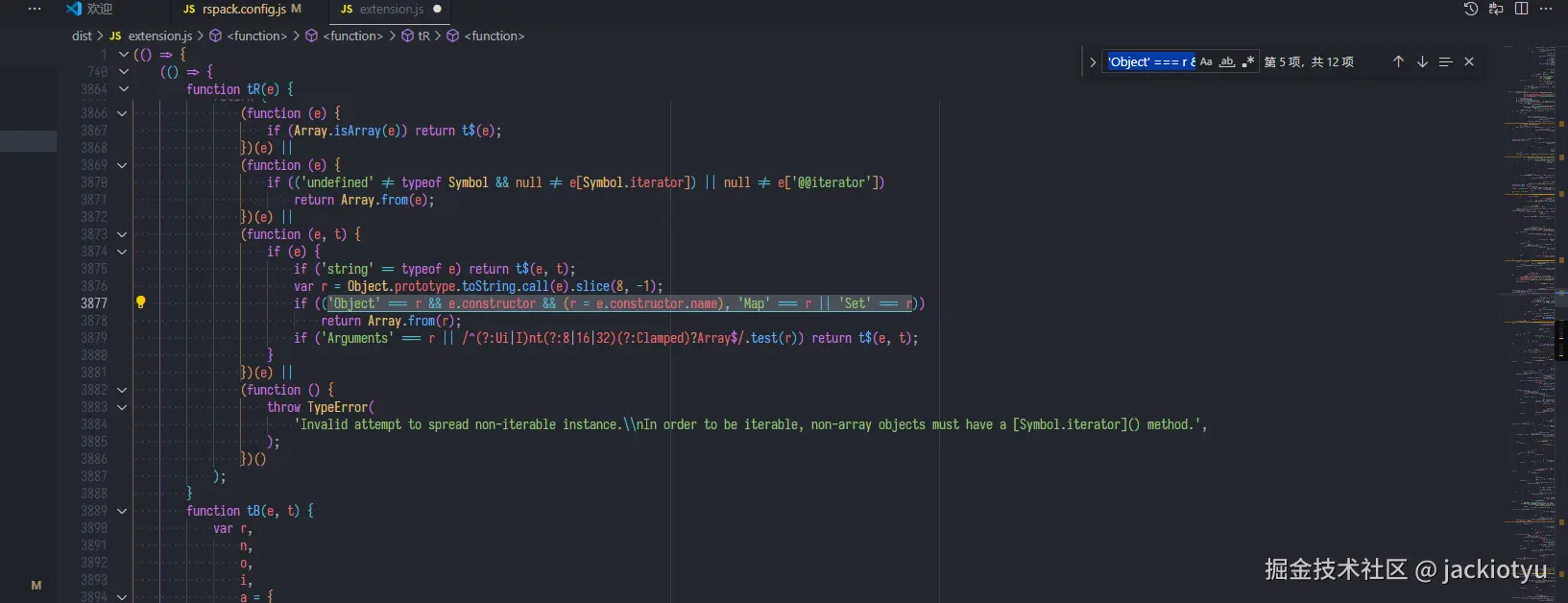This screenshot has height=603, width=1568.
Task: Click 'throw TypeError(' on line 3883
Action: pos(321,407)
